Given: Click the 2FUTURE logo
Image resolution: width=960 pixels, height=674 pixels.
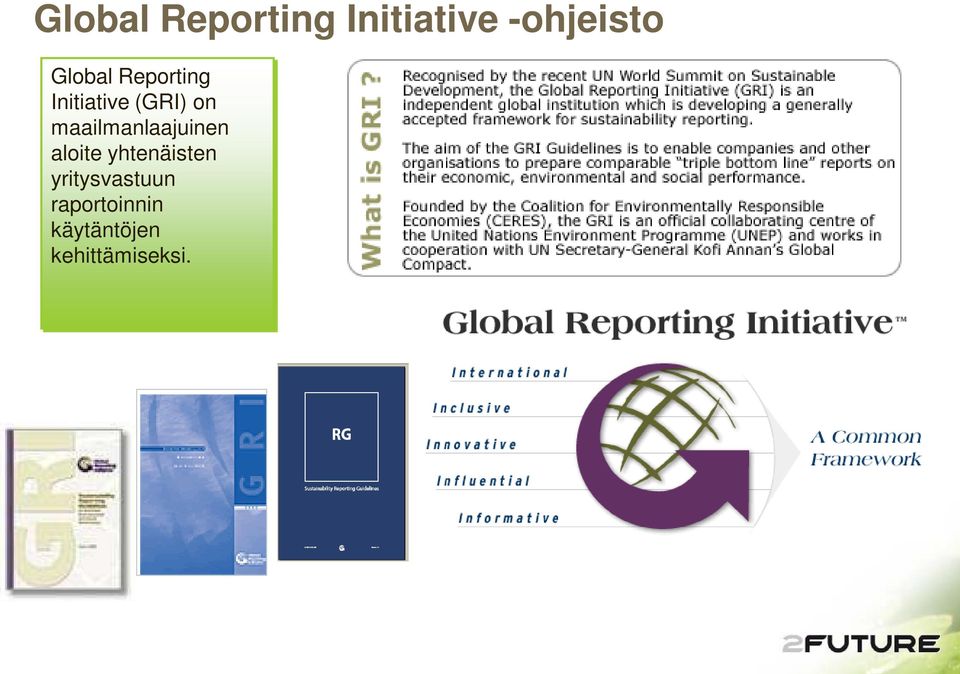Looking at the screenshot, I should [861, 644].
